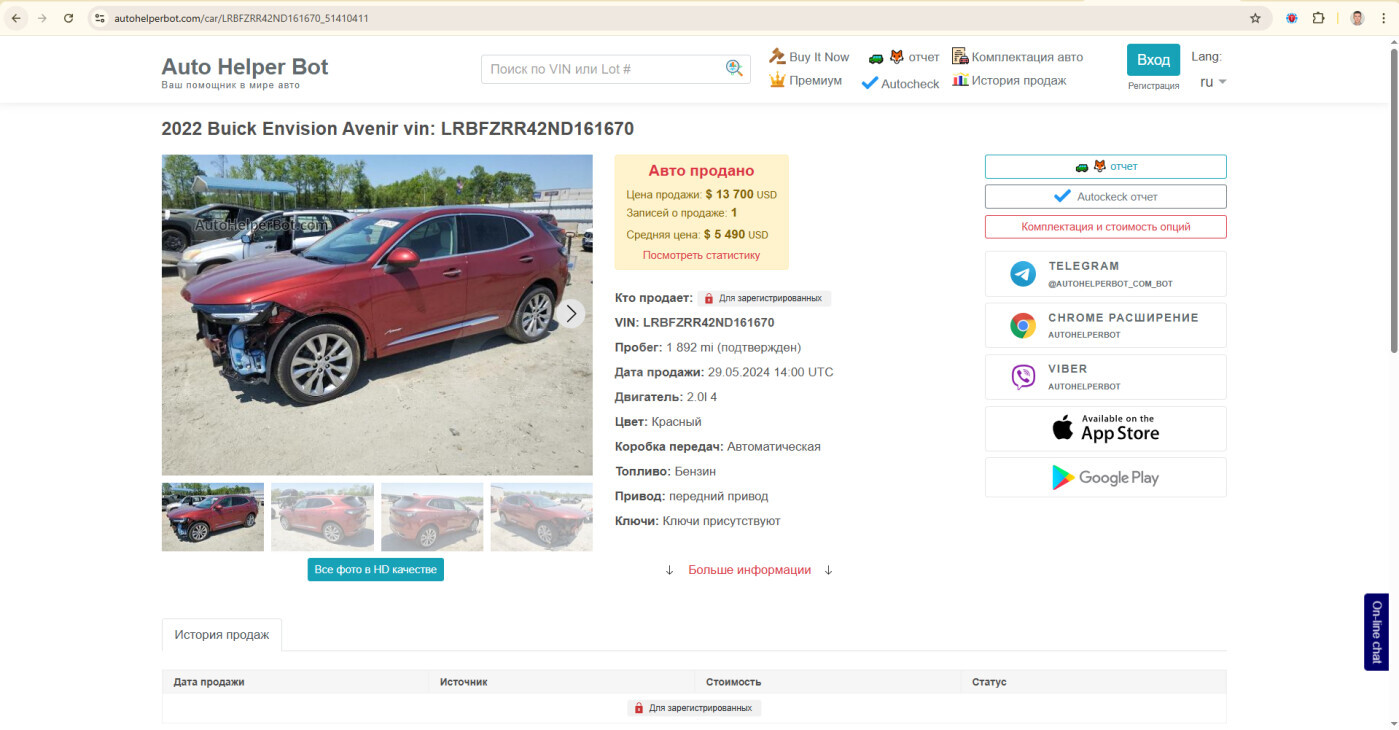The height and width of the screenshot is (730, 1399).
Task: Expand the ru language dropdown
Action: [x=1213, y=82]
